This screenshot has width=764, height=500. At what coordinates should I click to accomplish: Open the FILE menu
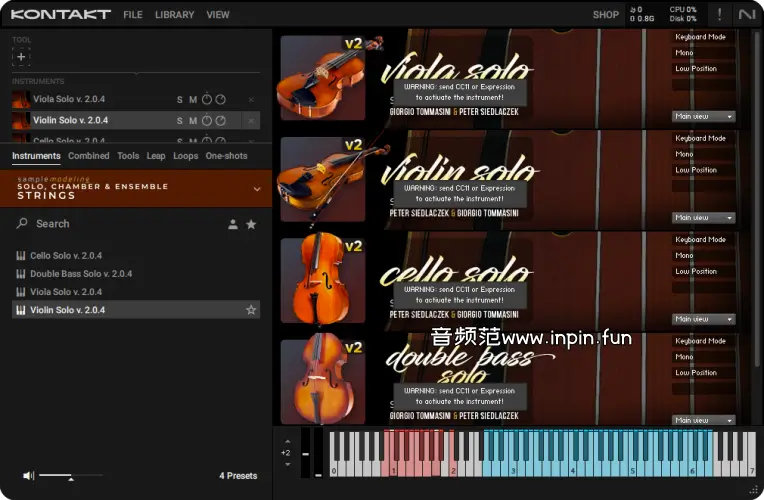click(133, 15)
